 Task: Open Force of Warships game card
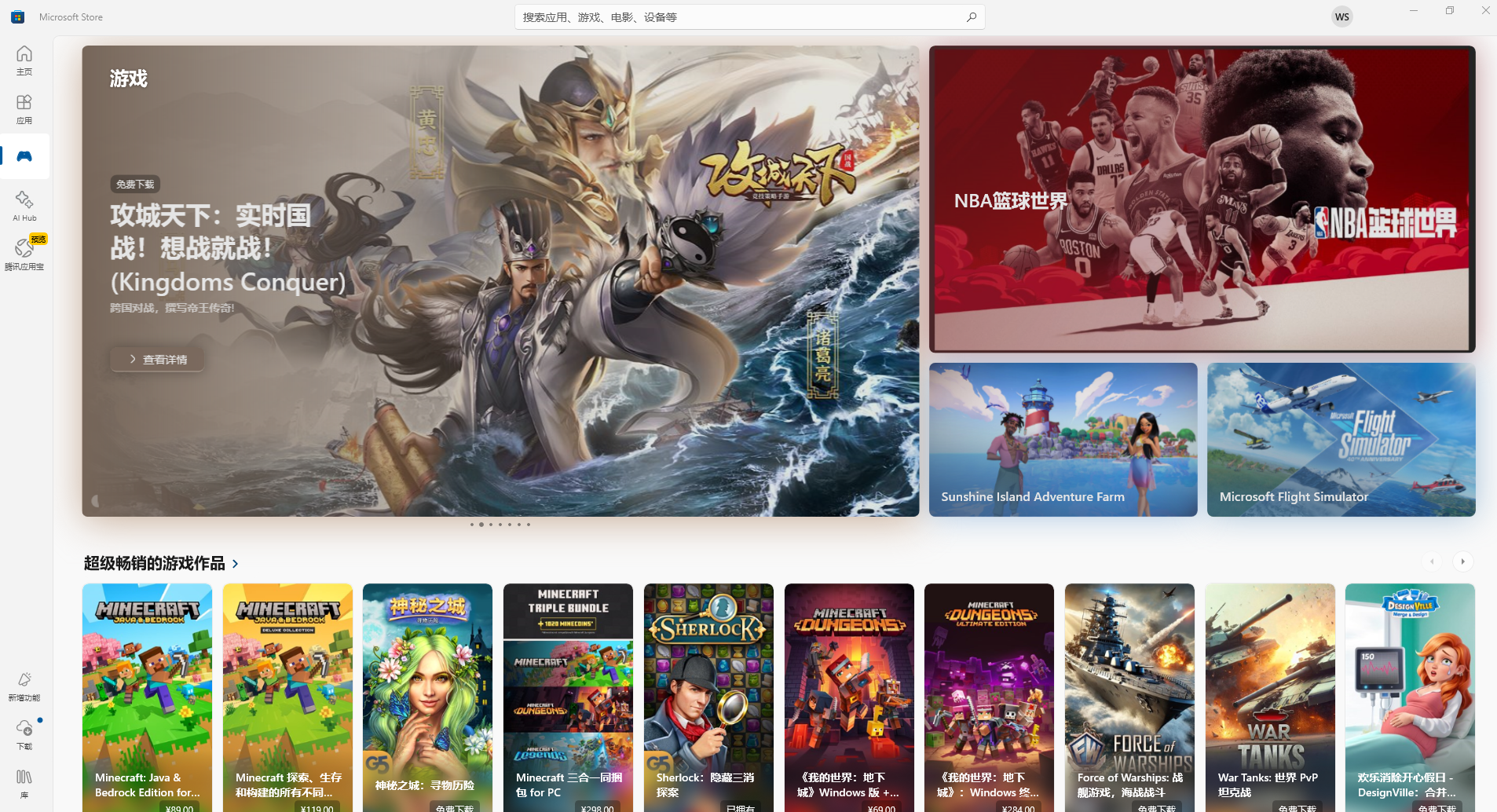tap(1129, 697)
